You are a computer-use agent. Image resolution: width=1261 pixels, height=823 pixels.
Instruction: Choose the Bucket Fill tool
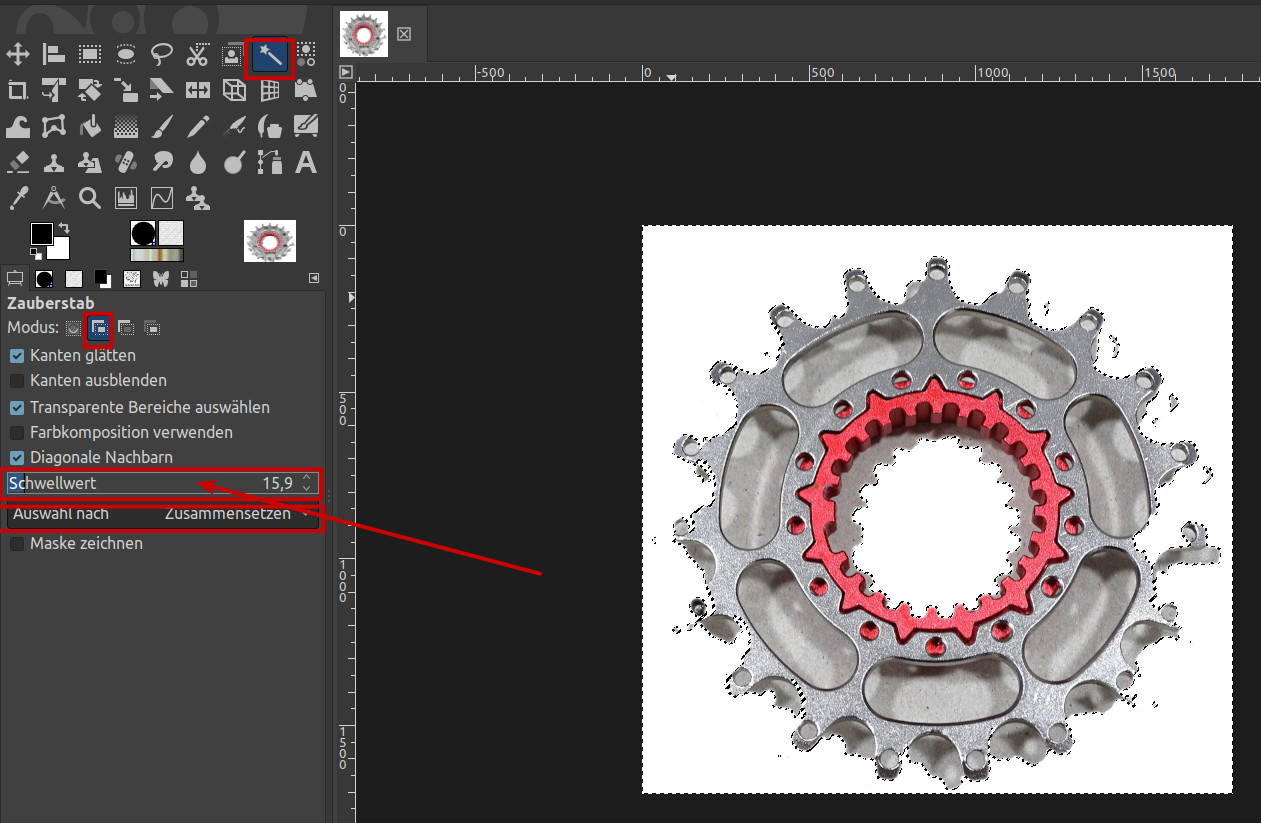[90, 127]
